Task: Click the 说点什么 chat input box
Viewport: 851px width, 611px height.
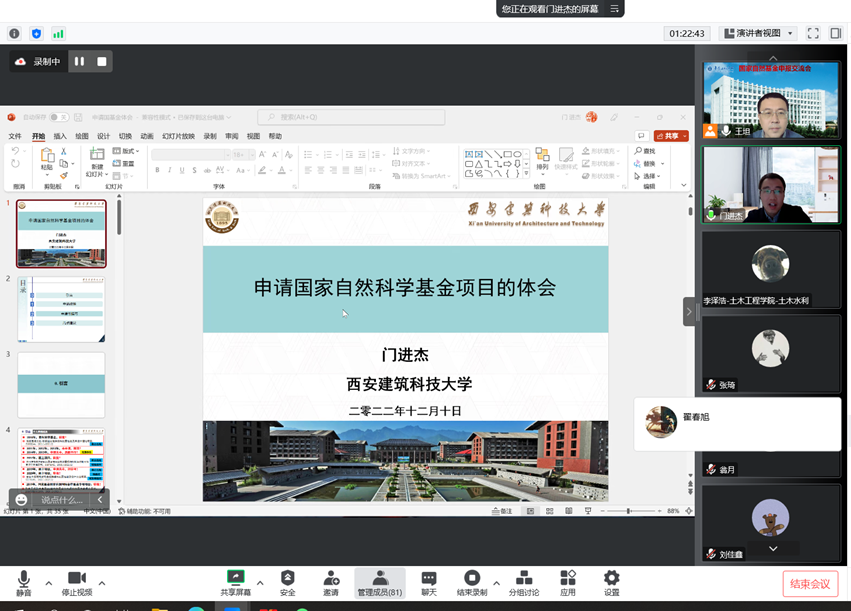Action: (61, 500)
